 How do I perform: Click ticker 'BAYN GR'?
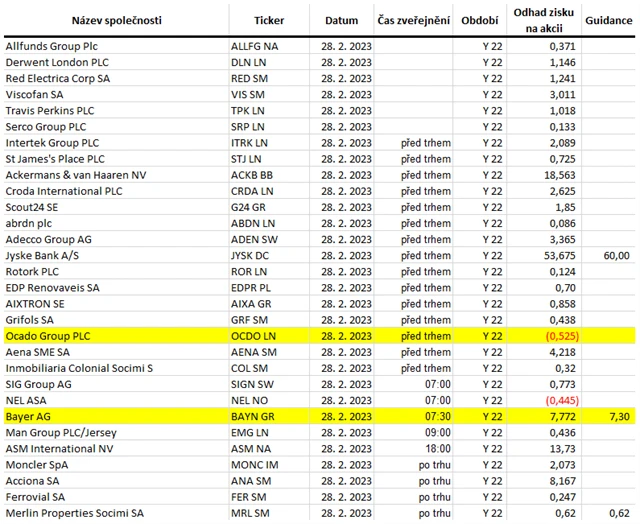253,417
